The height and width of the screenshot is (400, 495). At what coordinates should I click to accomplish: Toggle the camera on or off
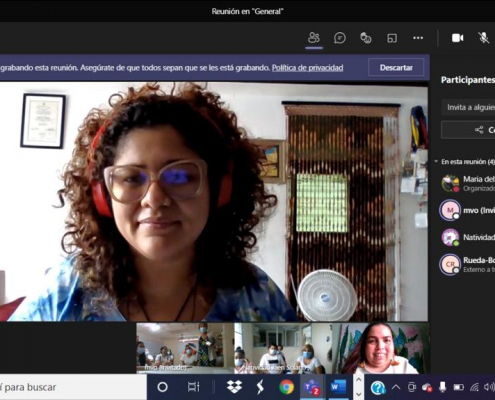[x=457, y=38]
